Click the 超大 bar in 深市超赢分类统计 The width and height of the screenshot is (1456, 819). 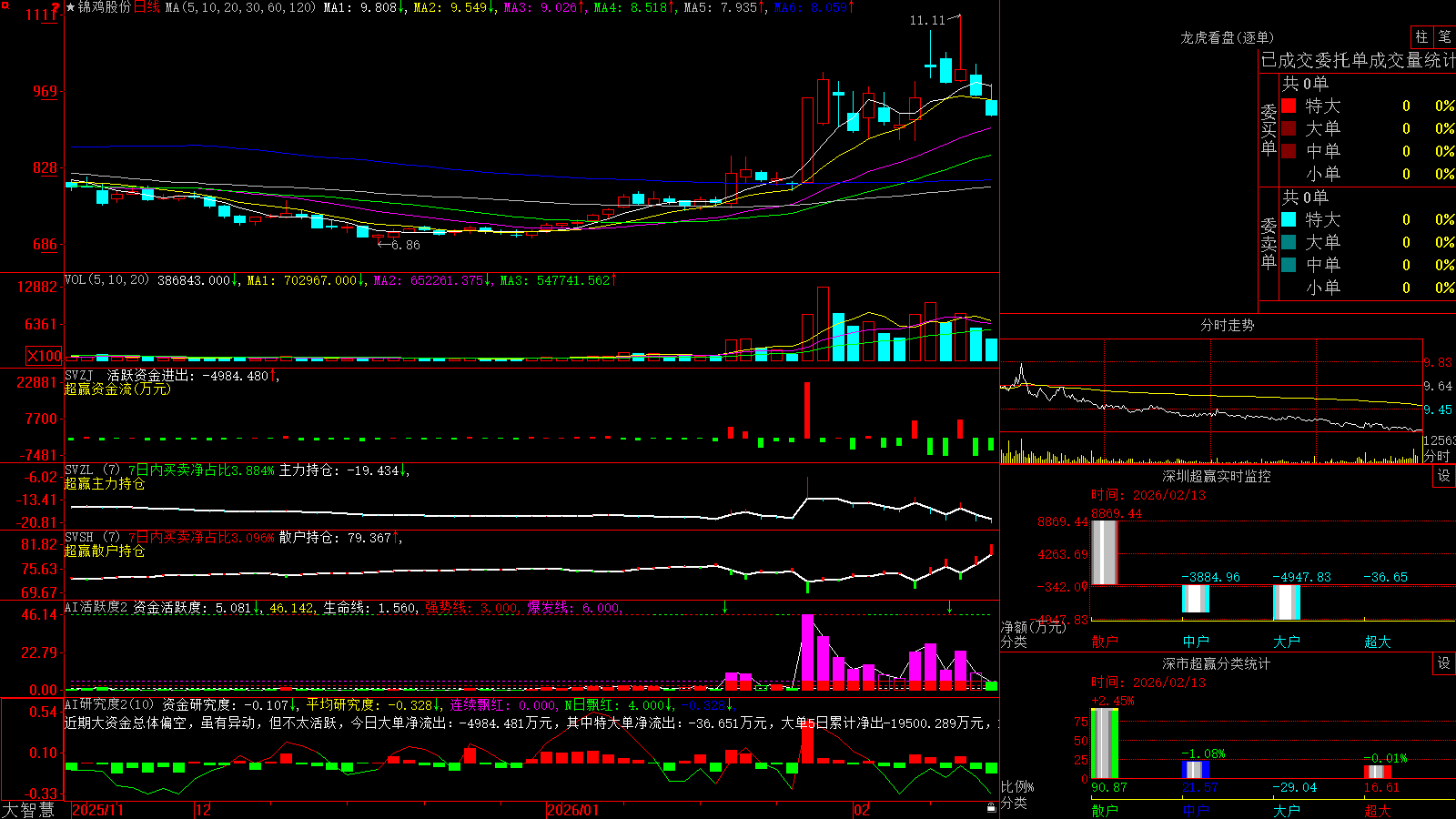pos(1377,772)
